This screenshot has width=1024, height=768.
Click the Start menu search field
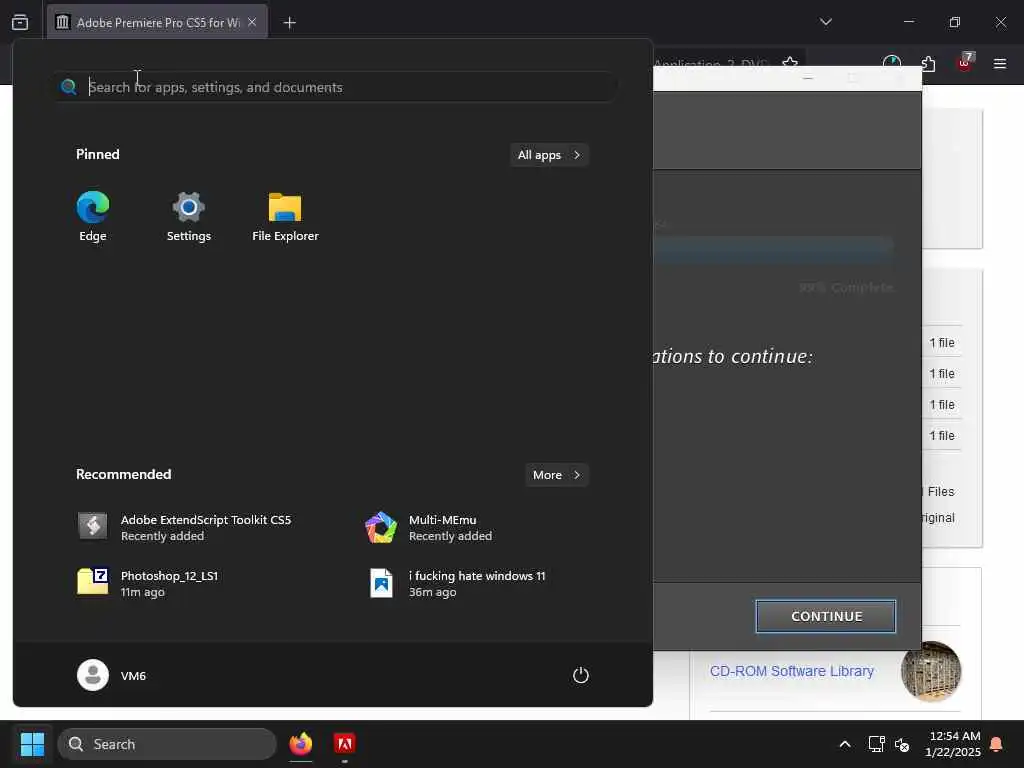(x=336, y=87)
